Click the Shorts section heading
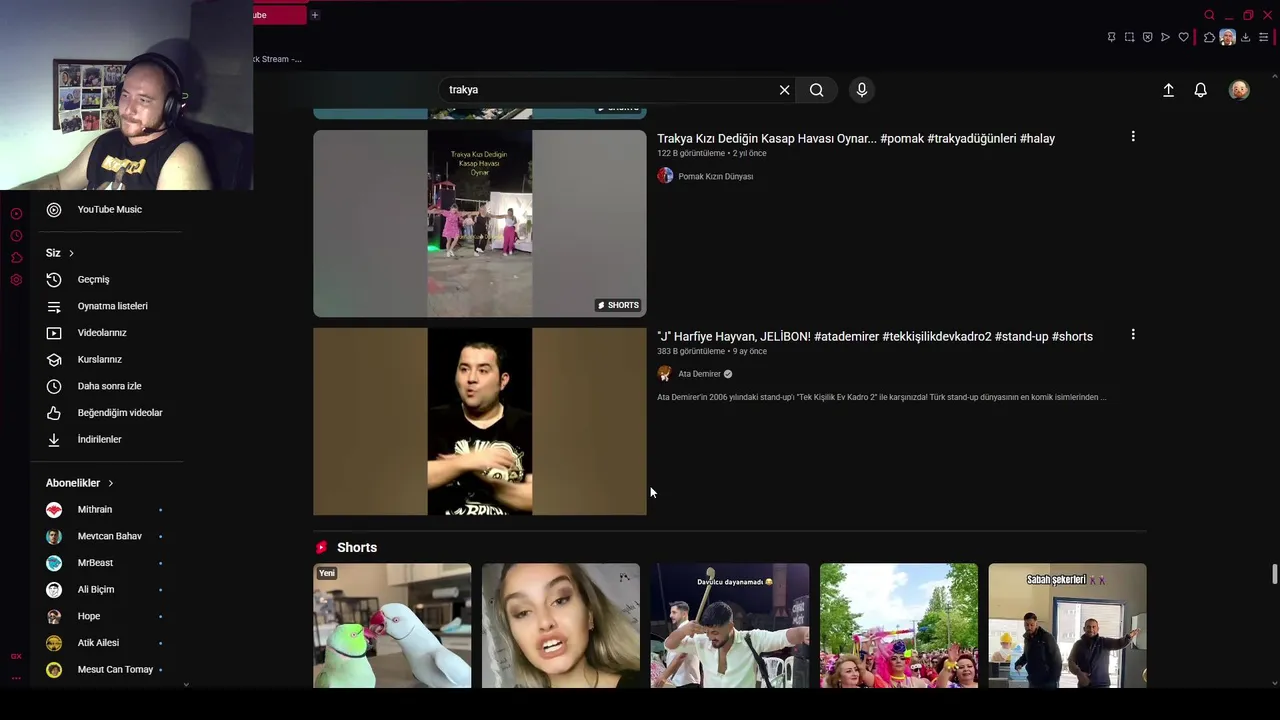The image size is (1280, 720). [x=357, y=547]
